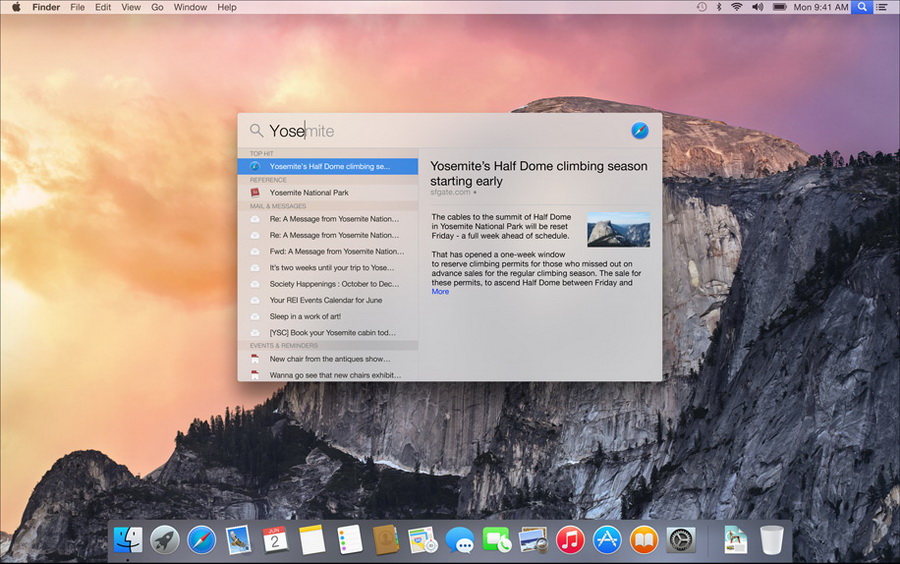Open the Help menu

click(x=227, y=7)
